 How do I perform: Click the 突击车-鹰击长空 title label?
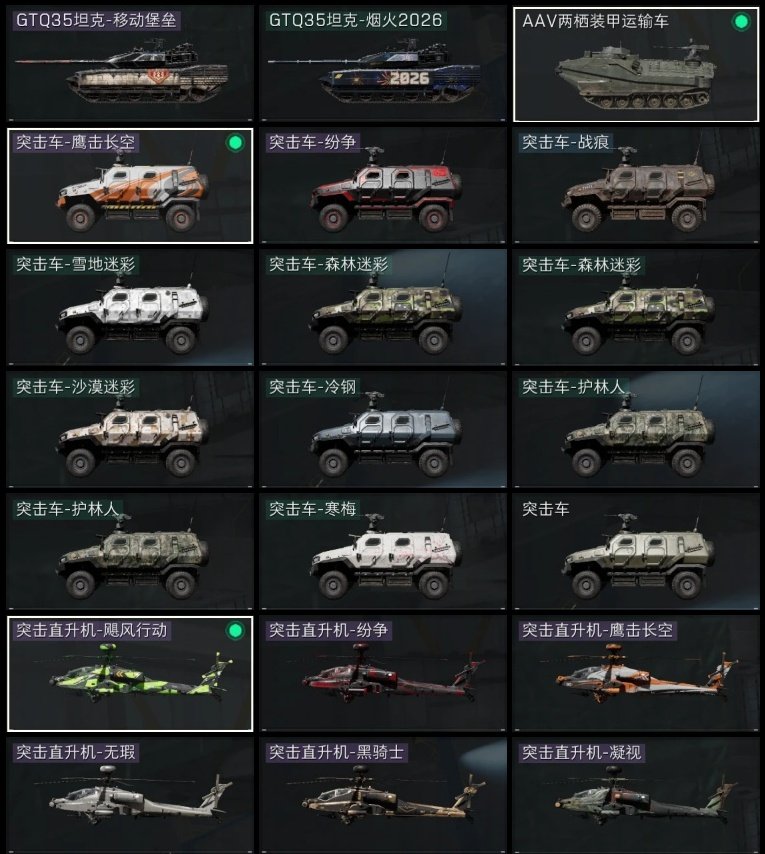(x=75, y=143)
